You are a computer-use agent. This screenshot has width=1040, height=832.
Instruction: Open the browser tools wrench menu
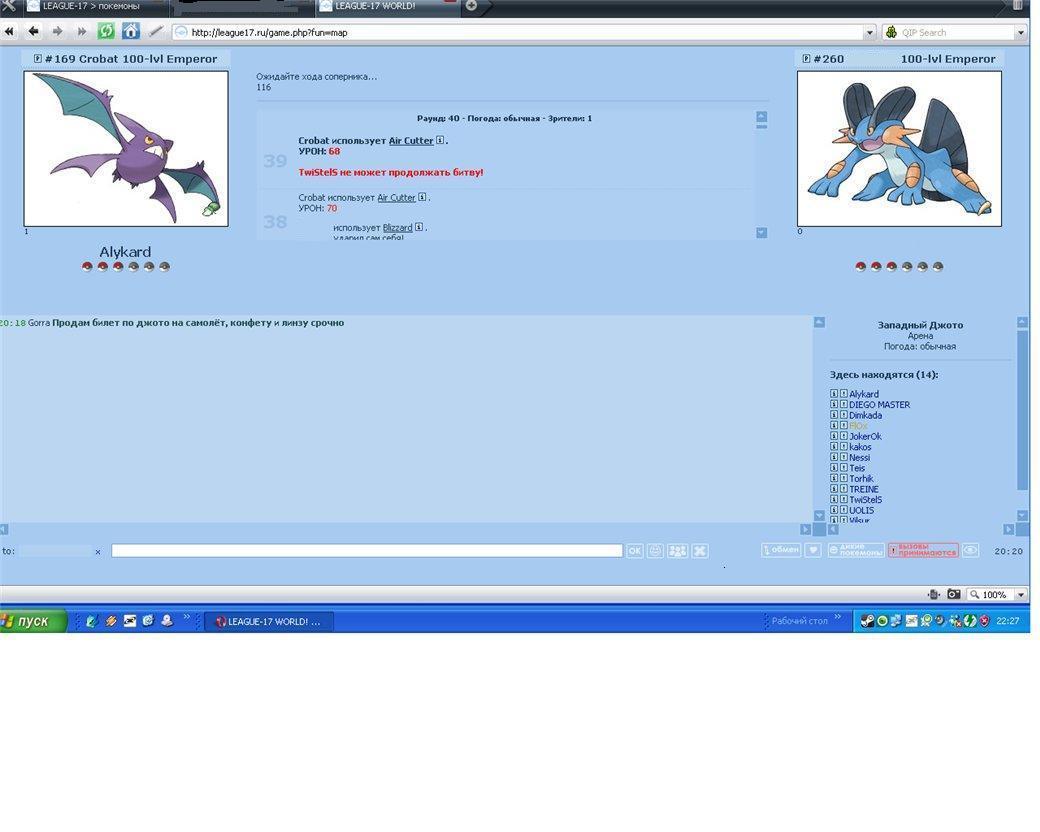[9, 6]
